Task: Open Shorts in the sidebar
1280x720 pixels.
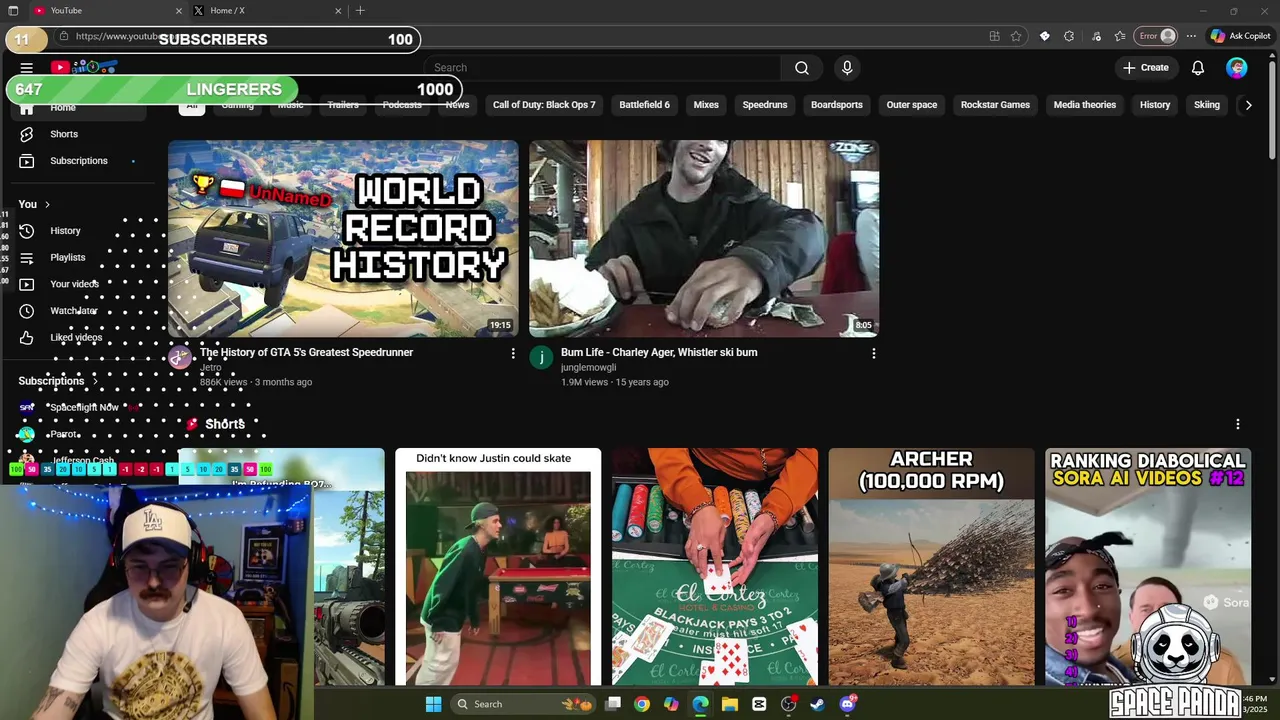Action: (64, 134)
